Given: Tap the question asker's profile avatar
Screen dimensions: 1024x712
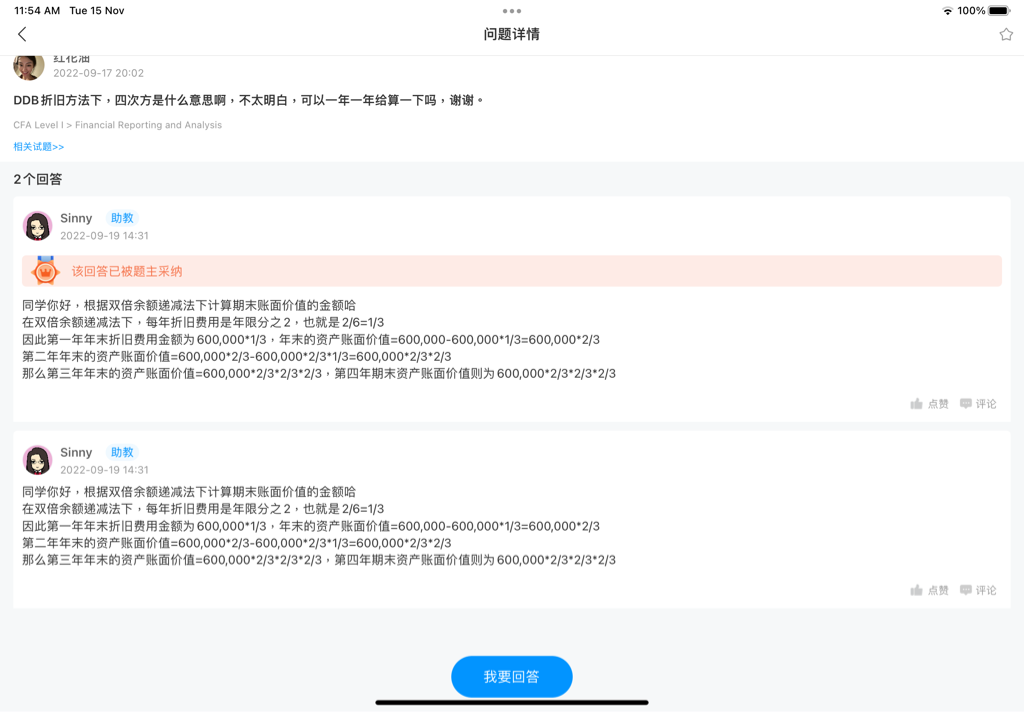Looking at the screenshot, I should pos(29,66).
